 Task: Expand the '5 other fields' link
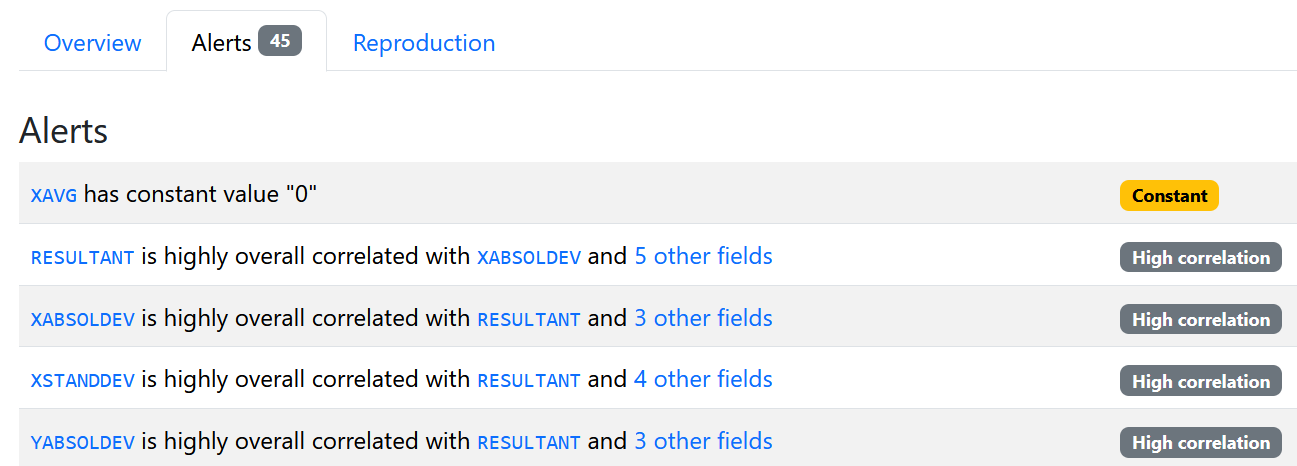703,256
